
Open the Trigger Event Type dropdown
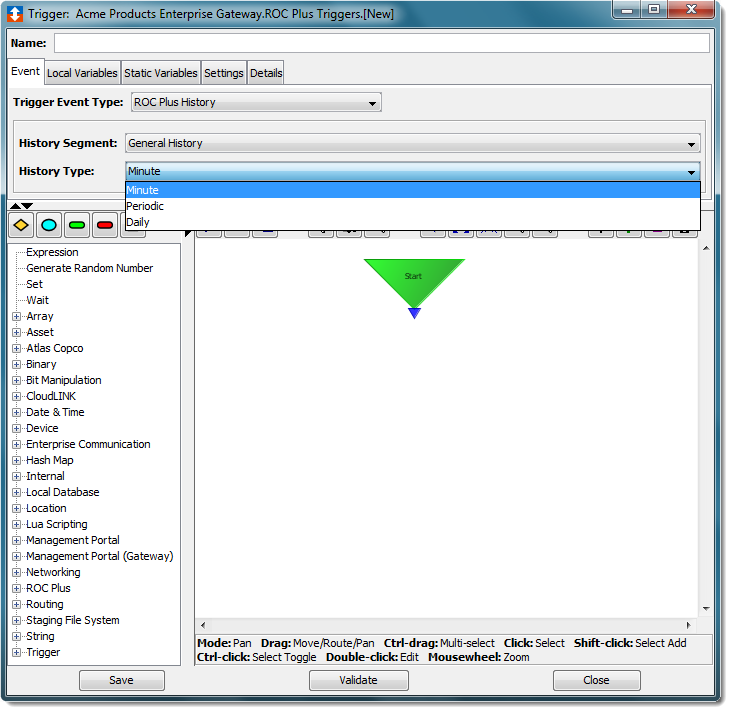pyautogui.click(x=256, y=102)
